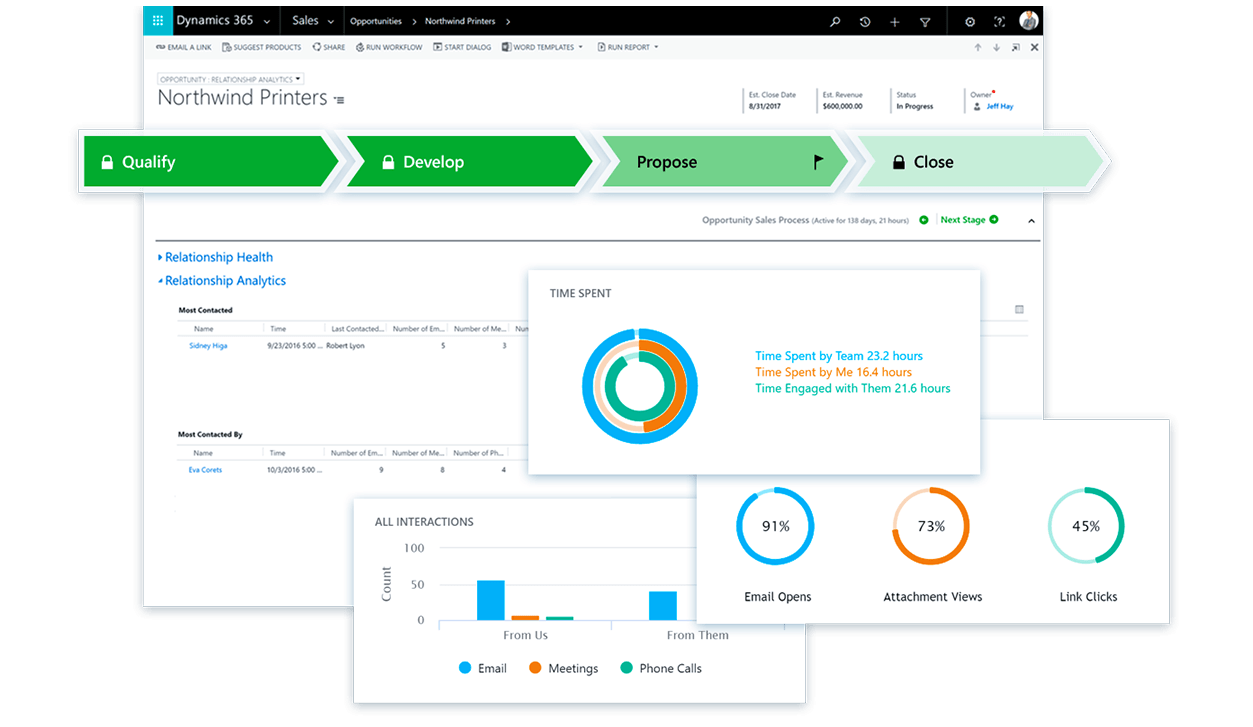1253x727 pixels.
Task: Select the Qualify stage
Action: tap(210, 162)
